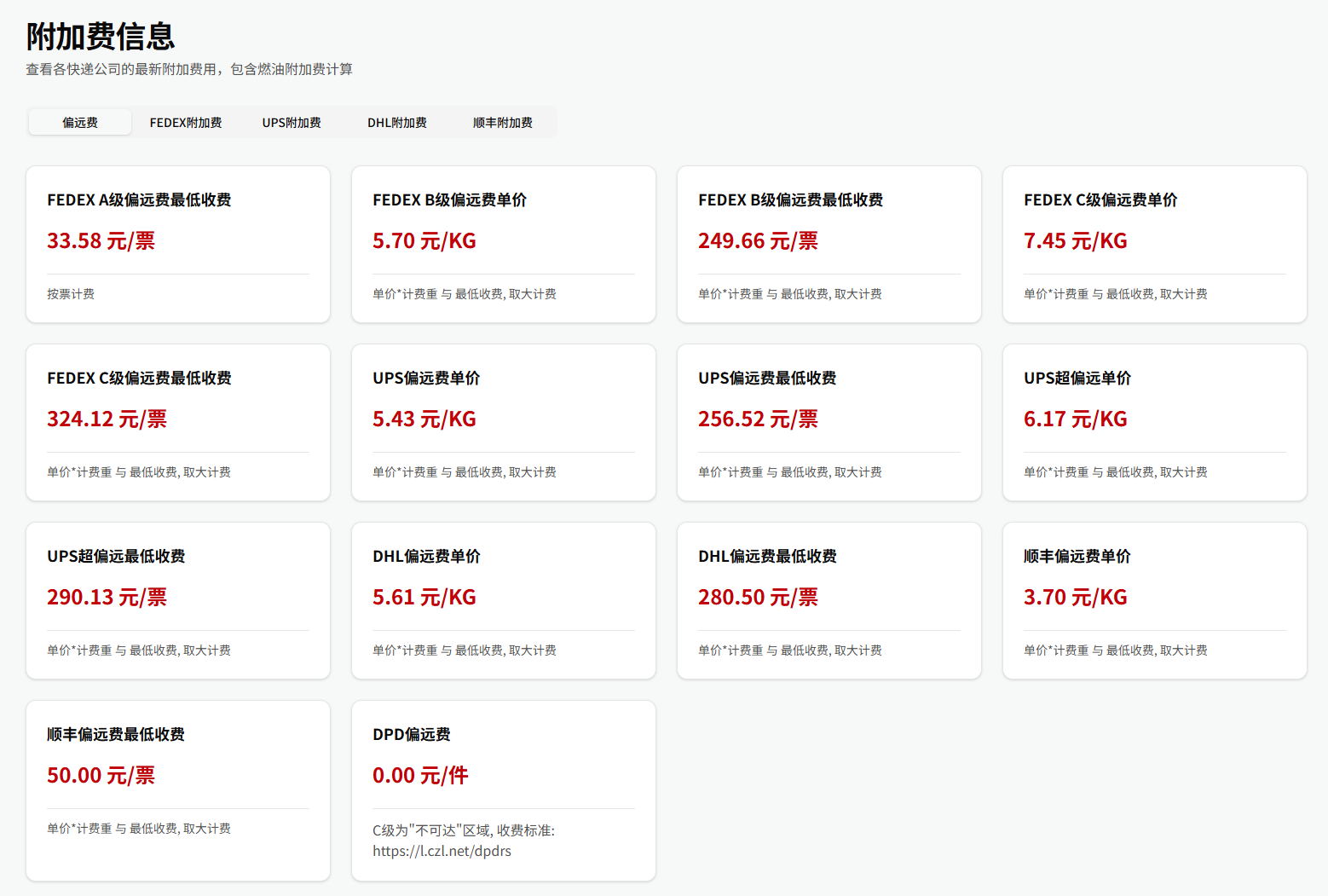Click the billing note under 7.45 元/KG
1328x896 pixels.
coord(1116,294)
